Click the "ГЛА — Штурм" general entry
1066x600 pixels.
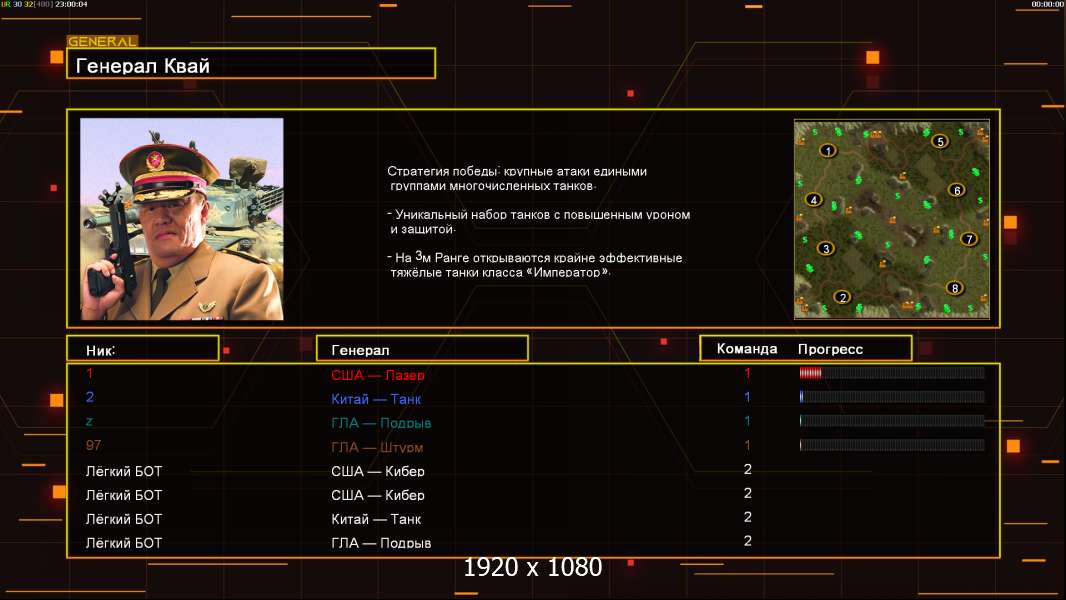377,448
